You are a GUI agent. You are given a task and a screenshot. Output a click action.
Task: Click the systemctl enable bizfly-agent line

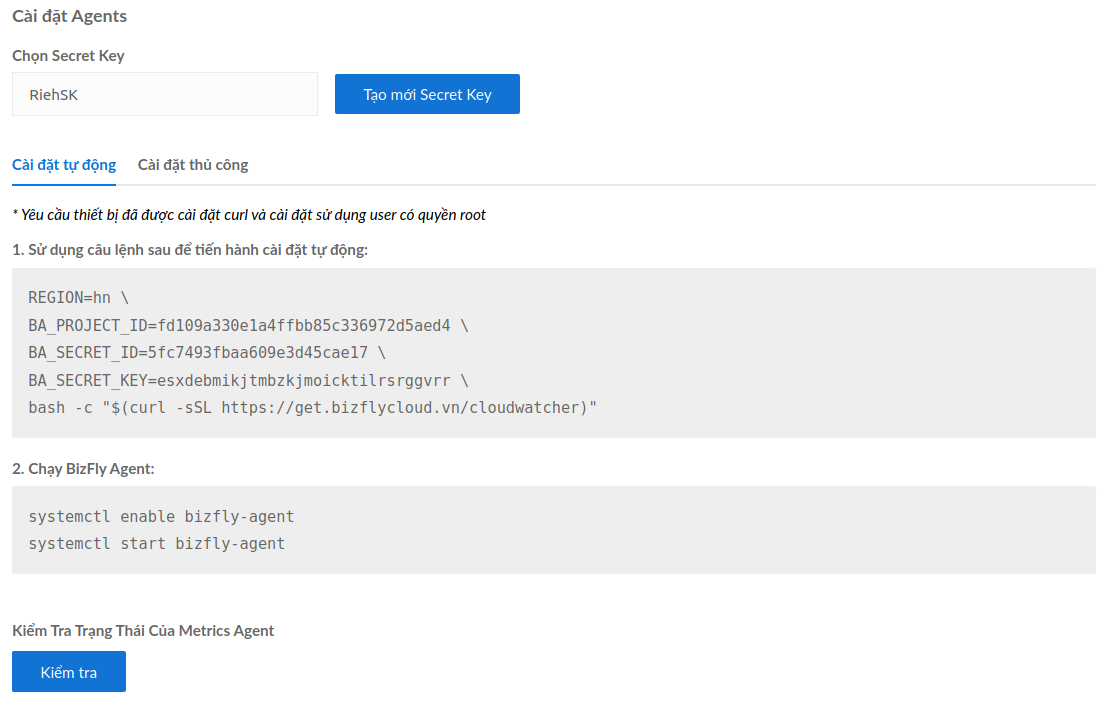[x=161, y=517]
